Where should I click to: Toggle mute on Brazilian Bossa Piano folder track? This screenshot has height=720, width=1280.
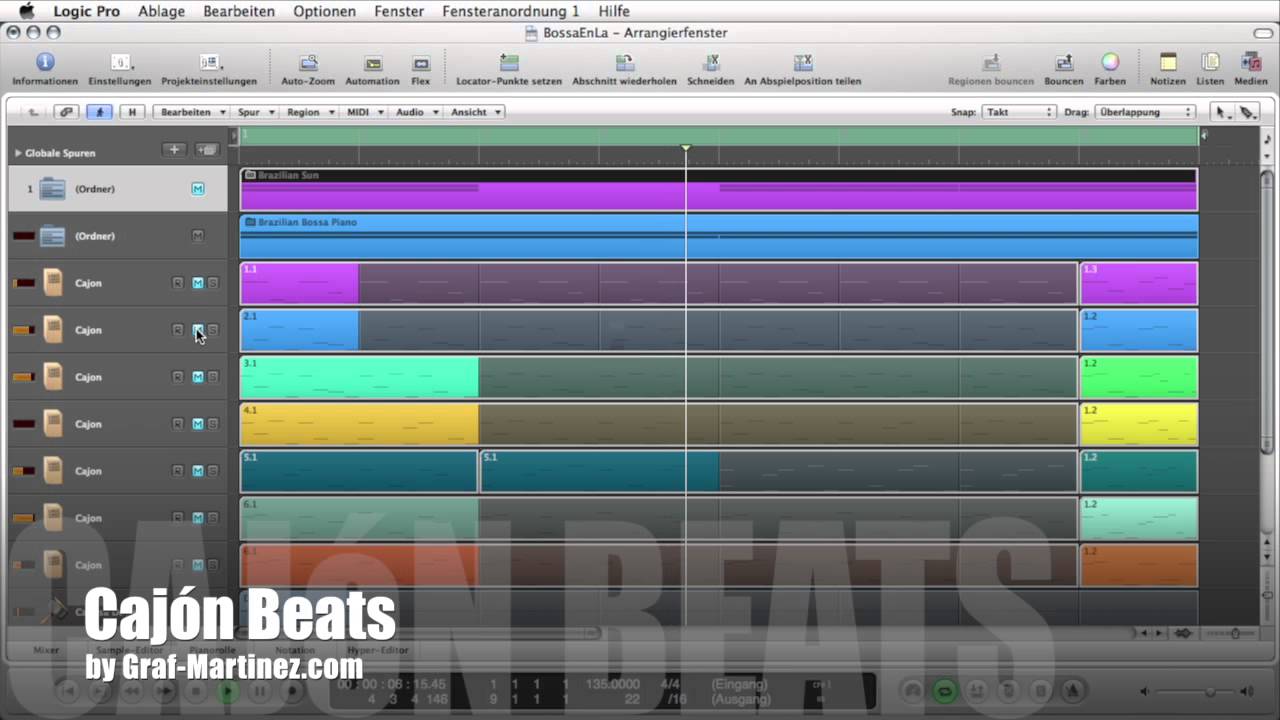point(197,236)
